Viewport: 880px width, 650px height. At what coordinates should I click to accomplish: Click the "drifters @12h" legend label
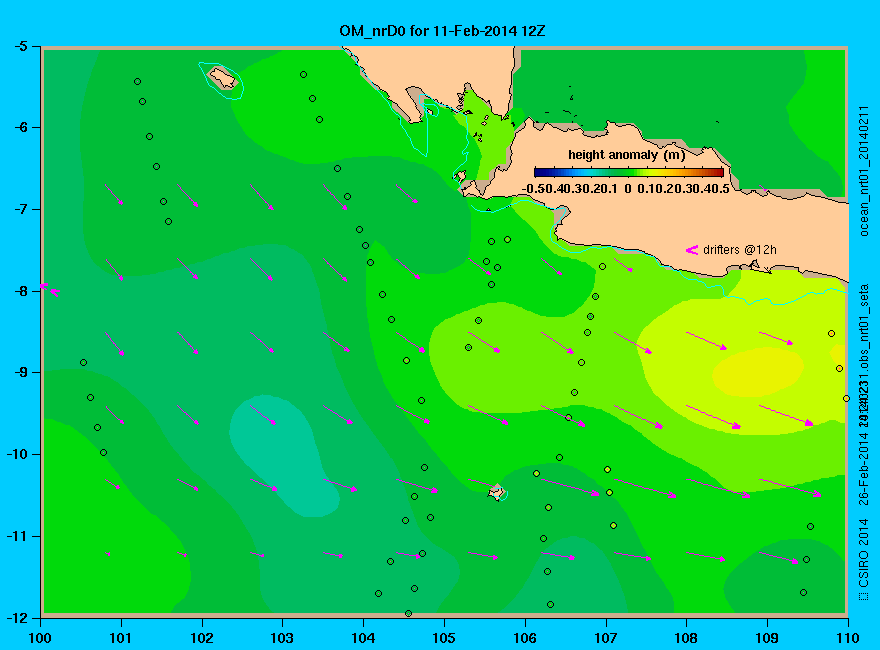pyautogui.click(x=740, y=250)
